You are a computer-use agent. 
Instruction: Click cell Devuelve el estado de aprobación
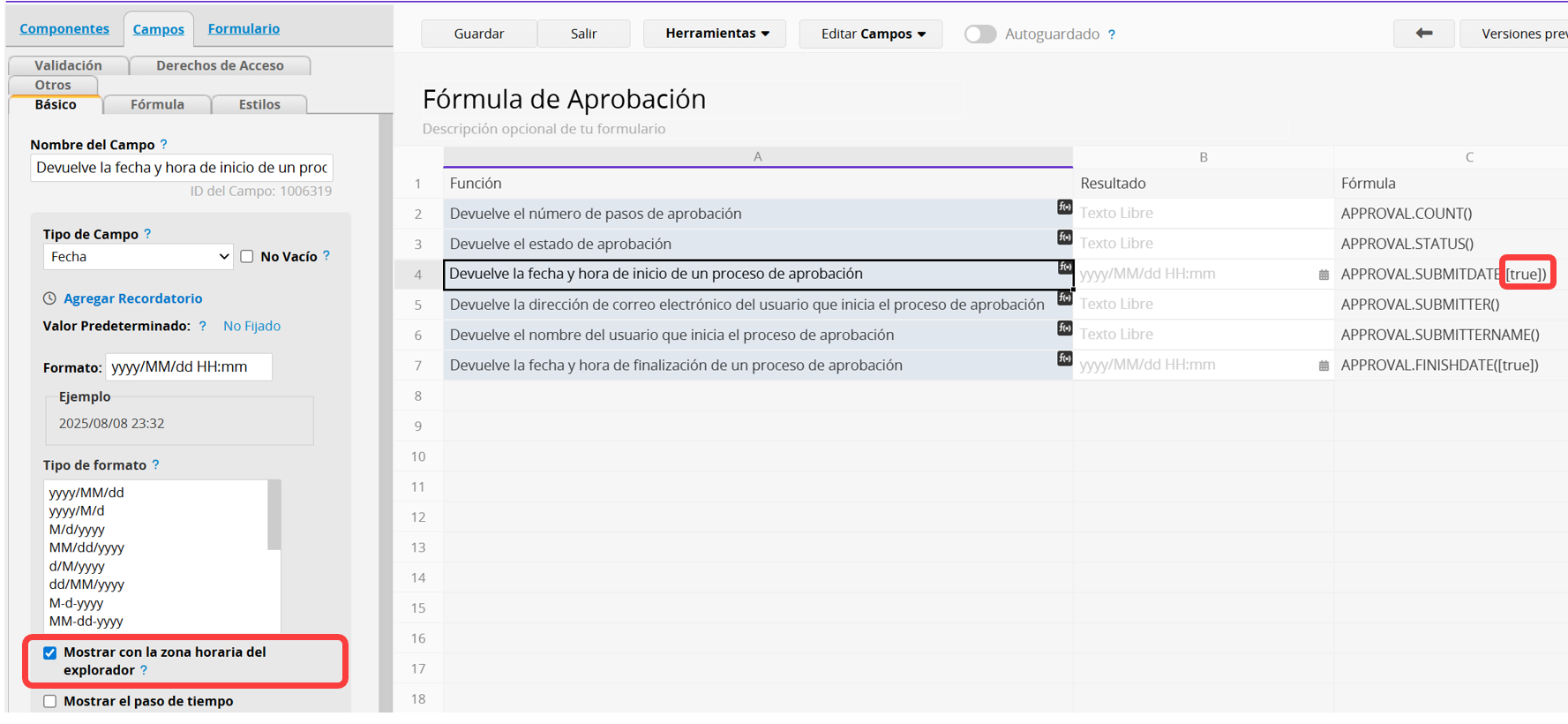coord(758,244)
